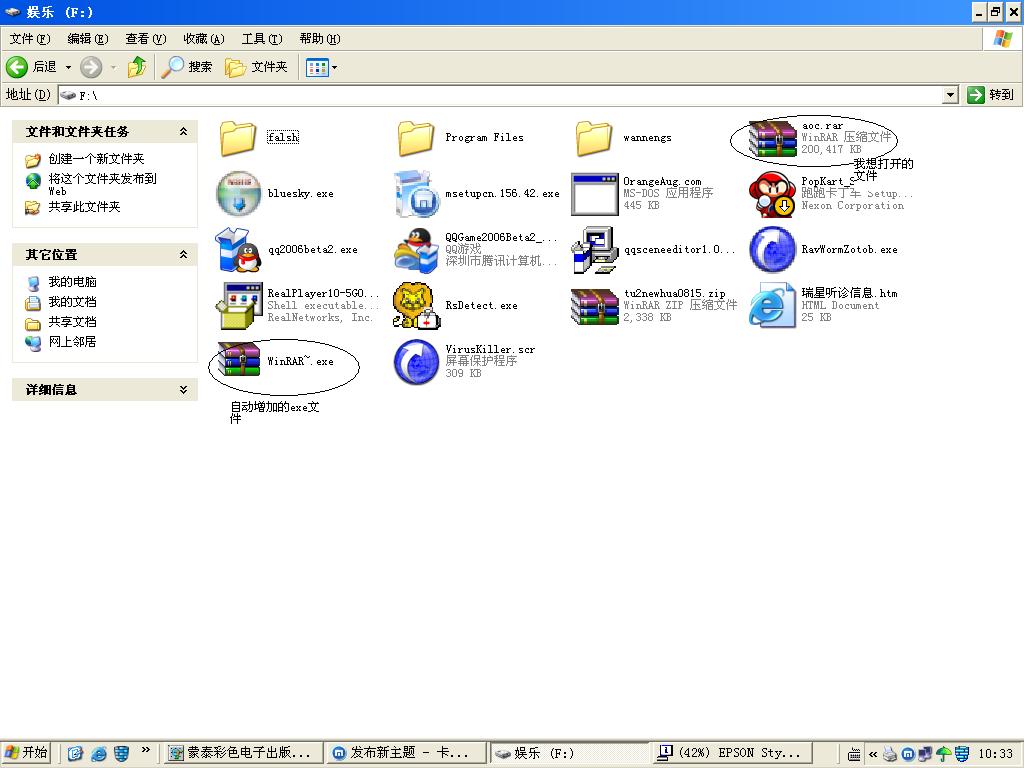
Task: Click the 开始 Start button on taskbar
Action: click(27, 753)
